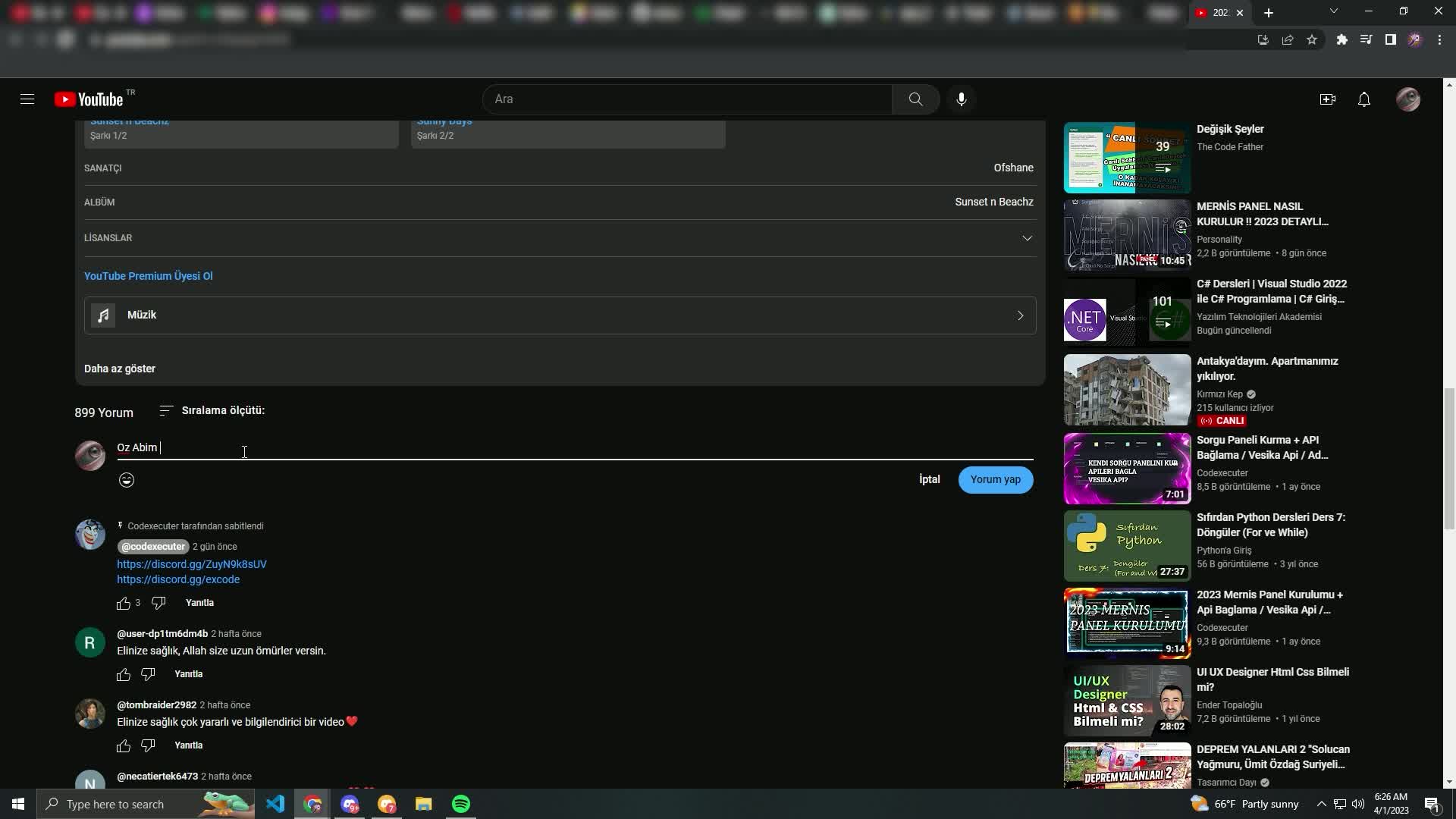Open the emoji picker in comment box
This screenshot has width=1456, height=819.
click(127, 480)
